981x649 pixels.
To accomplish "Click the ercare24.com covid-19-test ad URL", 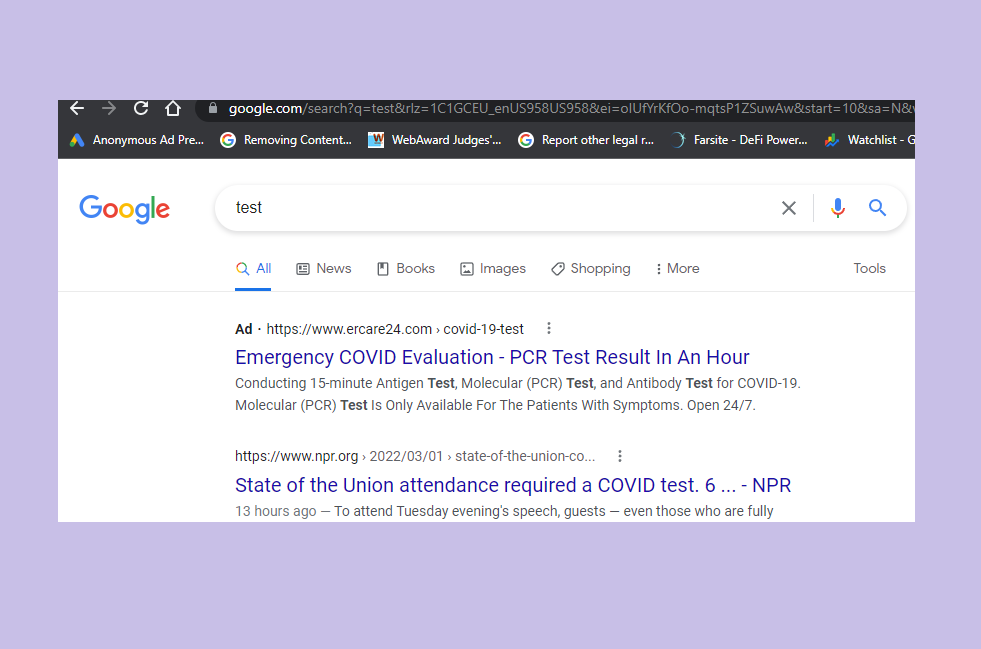I will point(395,329).
